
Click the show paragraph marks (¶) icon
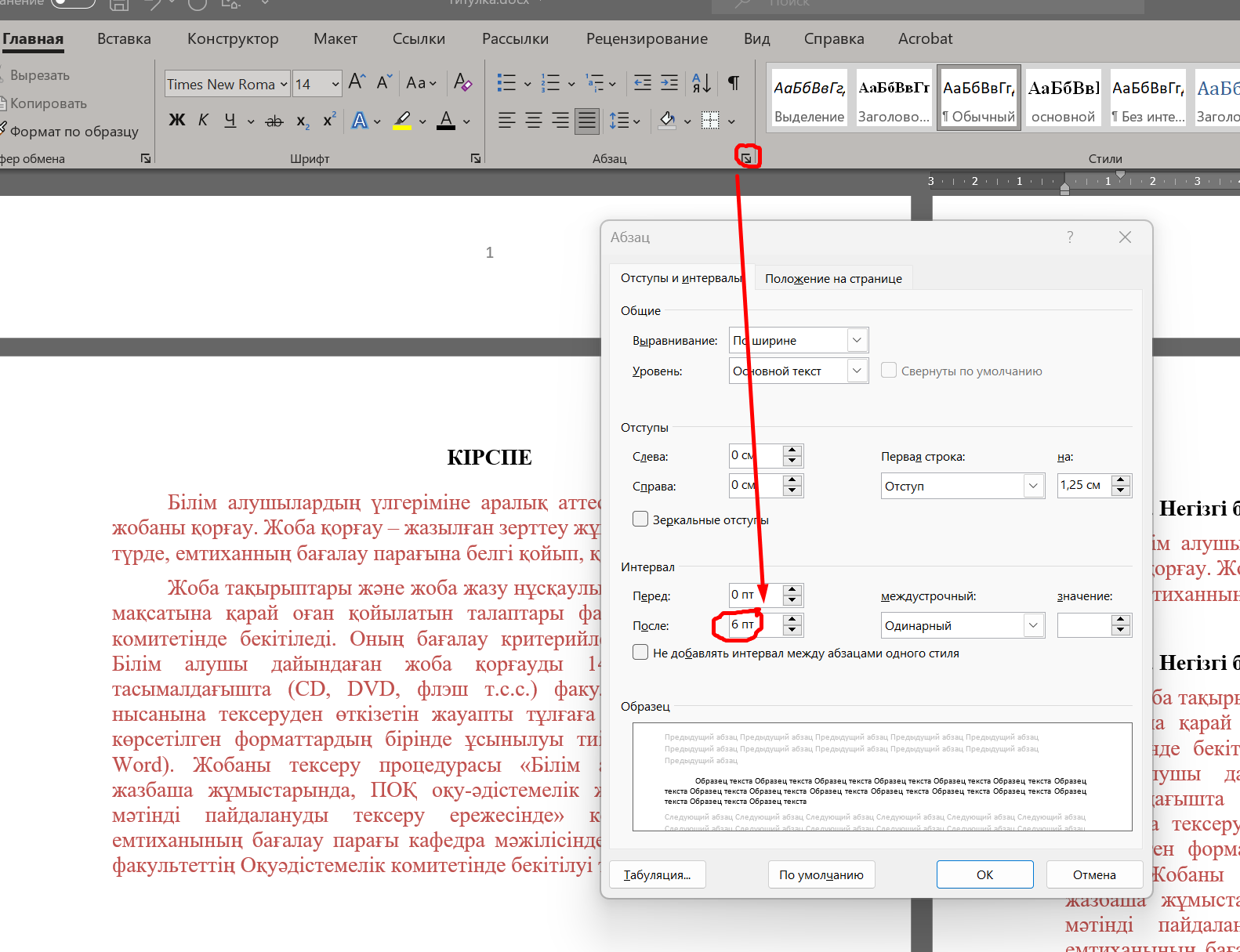(734, 83)
